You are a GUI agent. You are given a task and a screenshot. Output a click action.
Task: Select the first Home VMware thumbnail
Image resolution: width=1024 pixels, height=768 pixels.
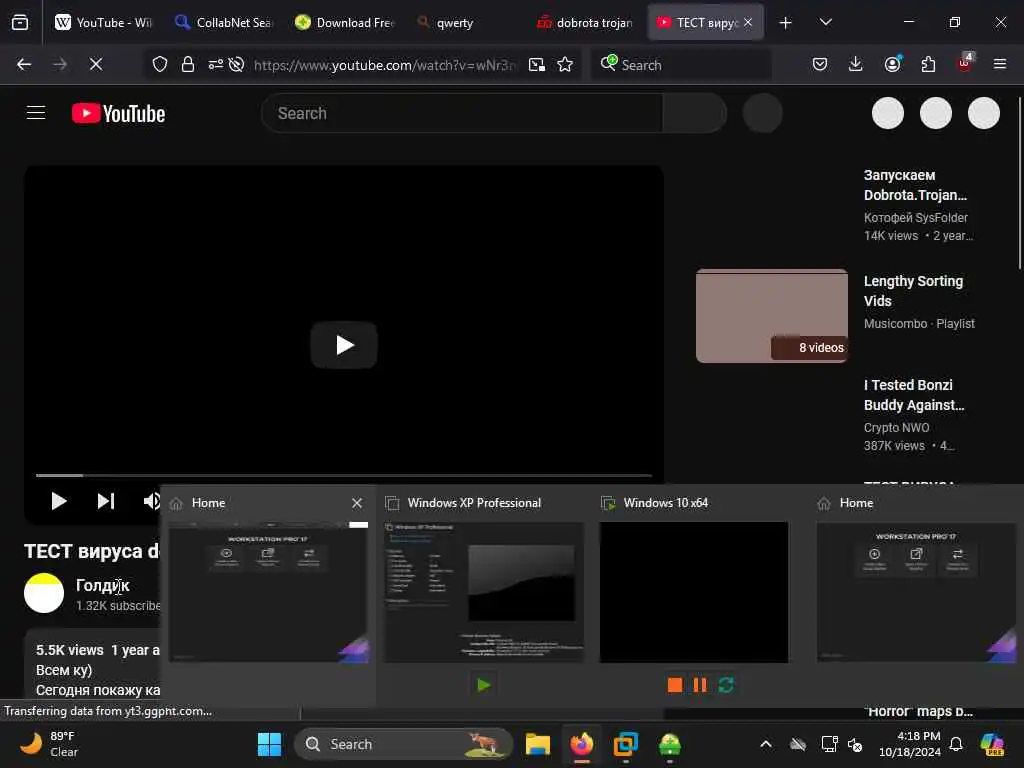(268, 592)
